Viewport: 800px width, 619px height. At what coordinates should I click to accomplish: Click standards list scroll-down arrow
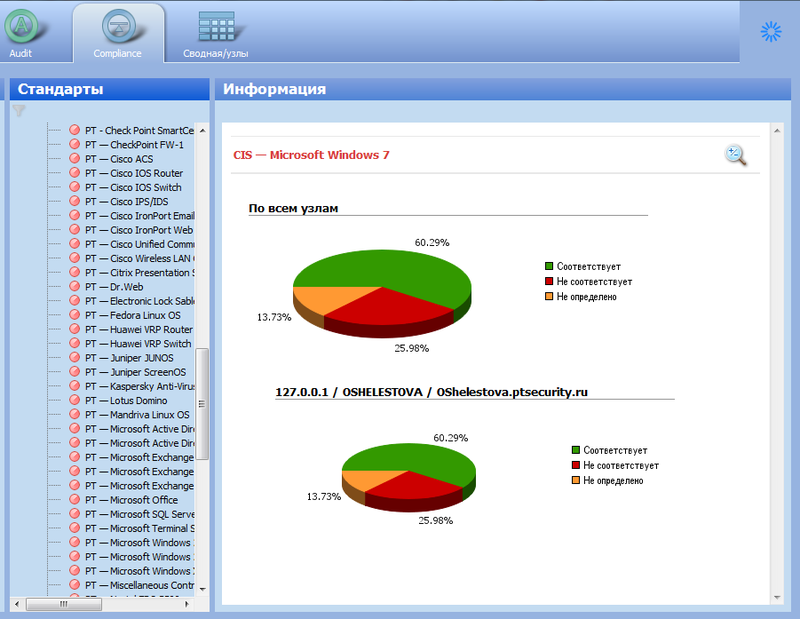click(203, 589)
